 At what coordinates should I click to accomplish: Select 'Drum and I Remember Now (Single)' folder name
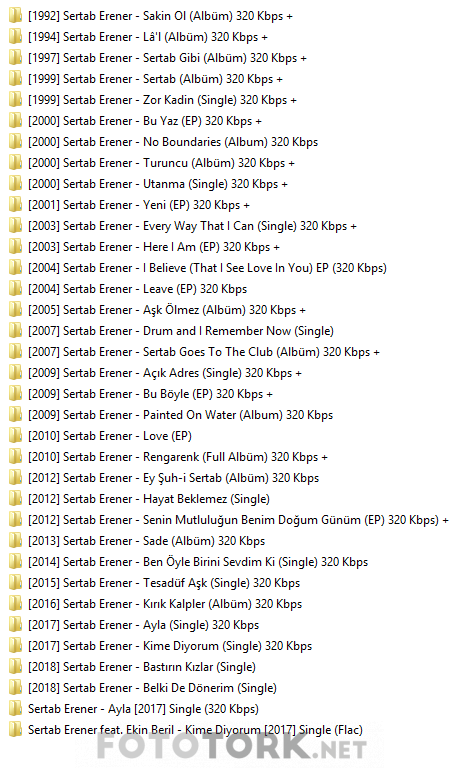(181, 331)
